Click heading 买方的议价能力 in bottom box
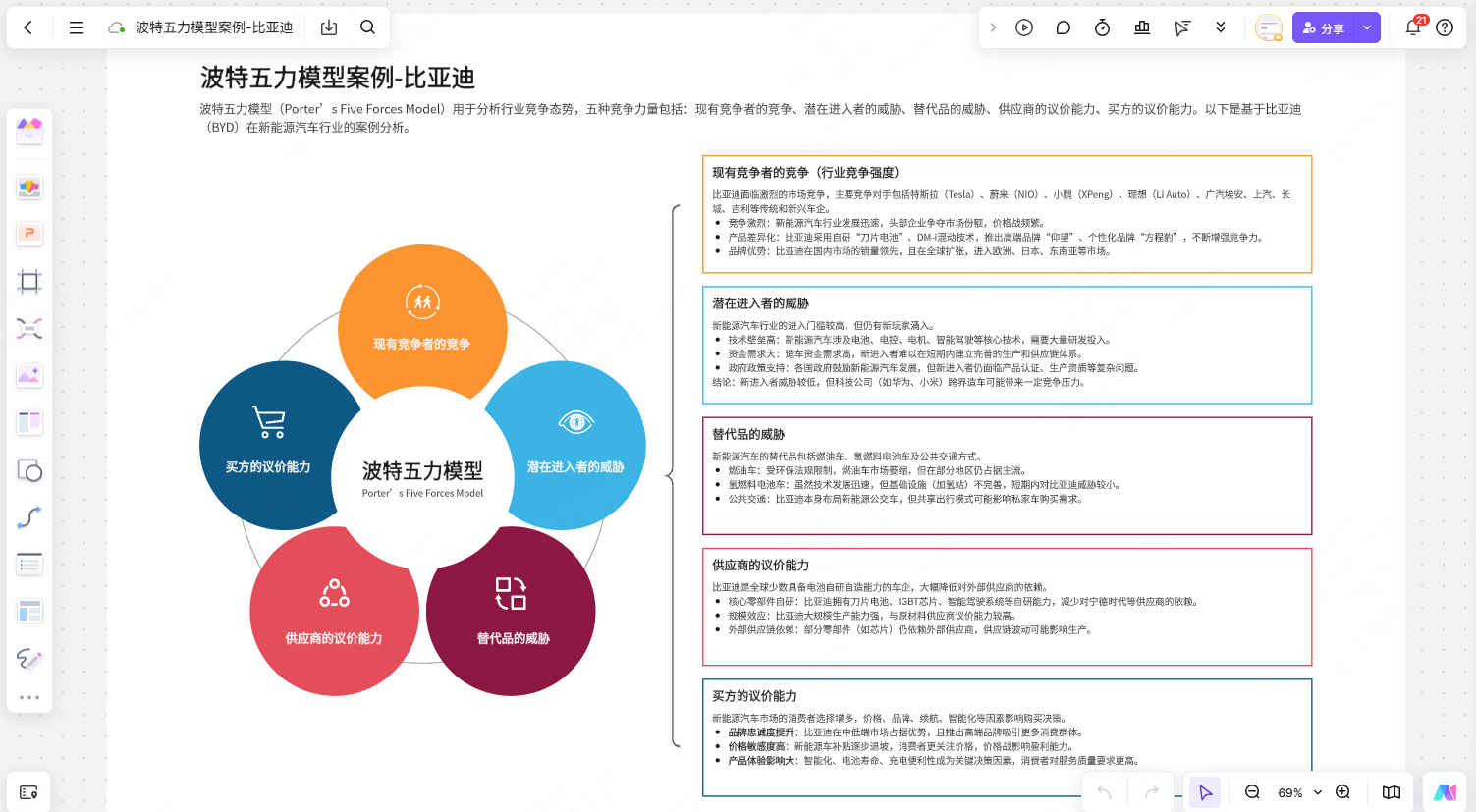The image size is (1476, 812). click(x=754, y=695)
